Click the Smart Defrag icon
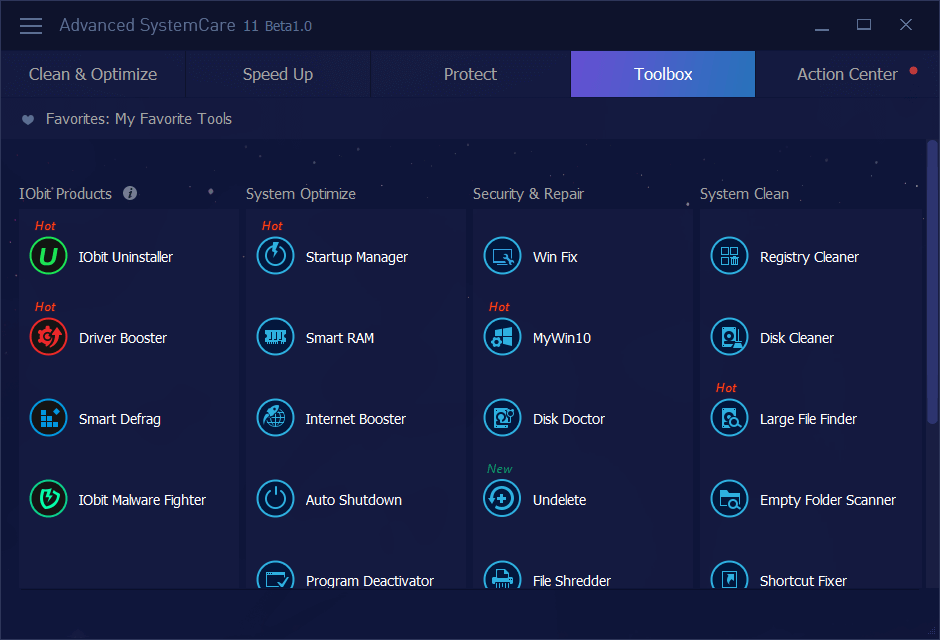This screenshot has height=640, width=940. pos(49,418)
